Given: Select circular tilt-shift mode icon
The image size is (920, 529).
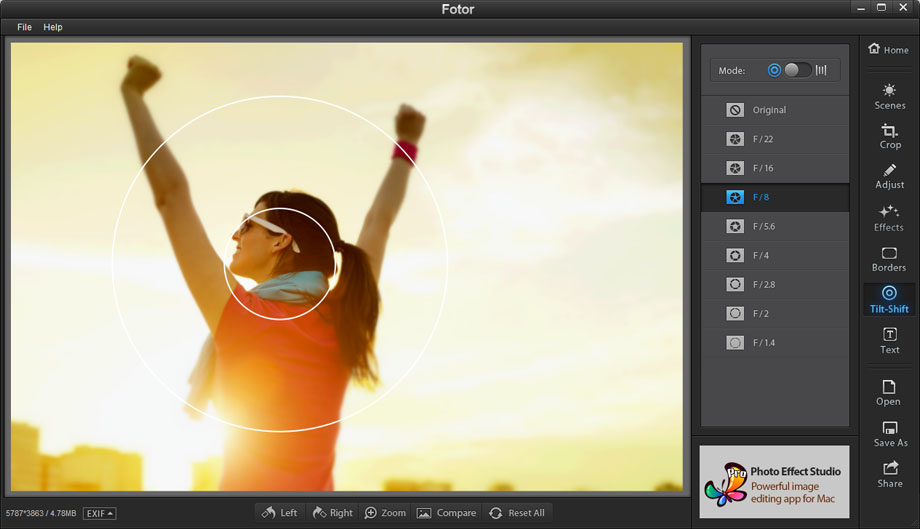Looking at the screenshot, I should click(773, 70).
